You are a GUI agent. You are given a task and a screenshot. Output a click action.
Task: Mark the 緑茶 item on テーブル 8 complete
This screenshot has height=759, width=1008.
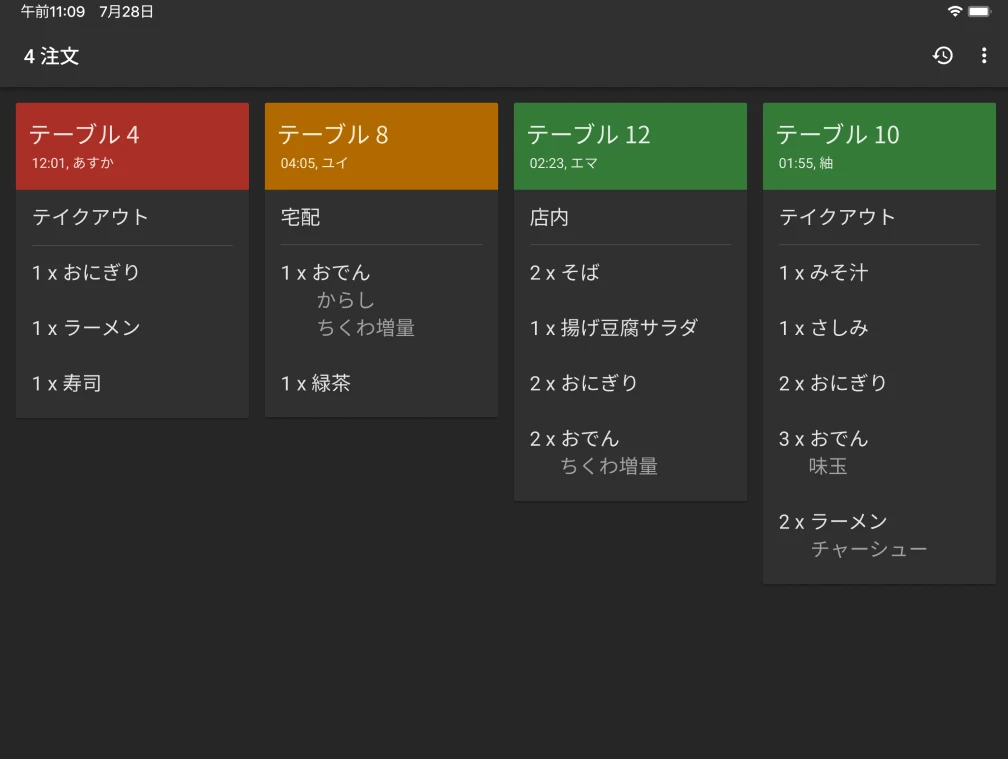pyautogui.click(x=318, y=383)
